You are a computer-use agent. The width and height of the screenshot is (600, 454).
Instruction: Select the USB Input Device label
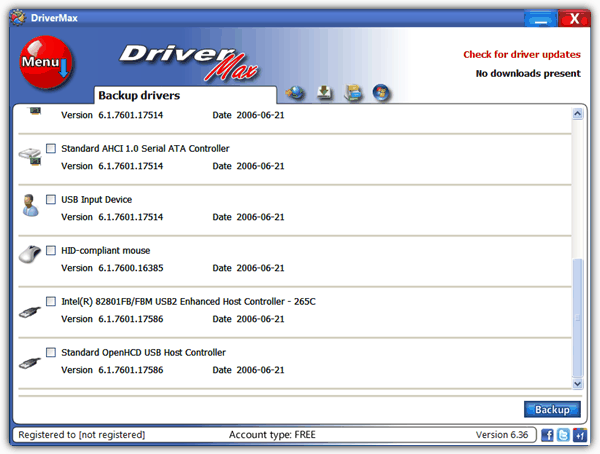click(96, 199)
